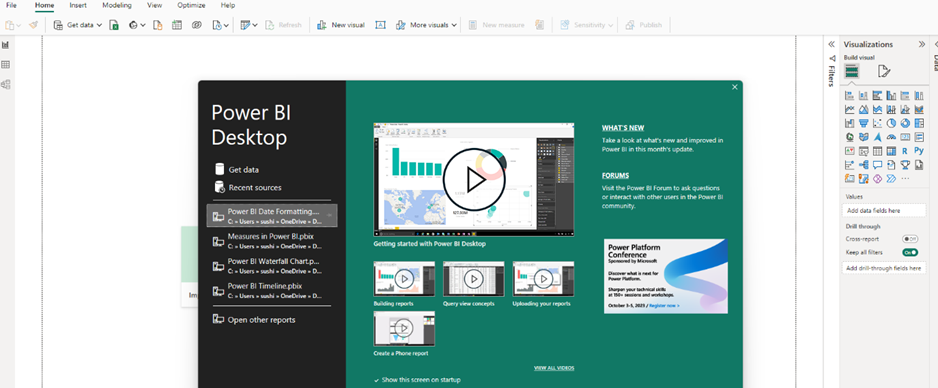938x388 pixels.
Task: Open Power BI Timeline.pbix recent file
Action: pos(272,291)
